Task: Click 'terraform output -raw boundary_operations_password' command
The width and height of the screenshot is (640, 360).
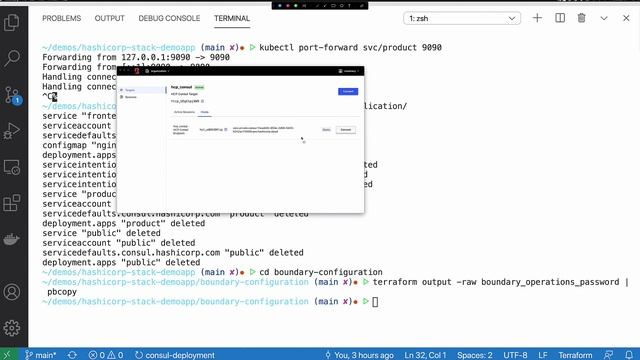Action: pos(496,282)
